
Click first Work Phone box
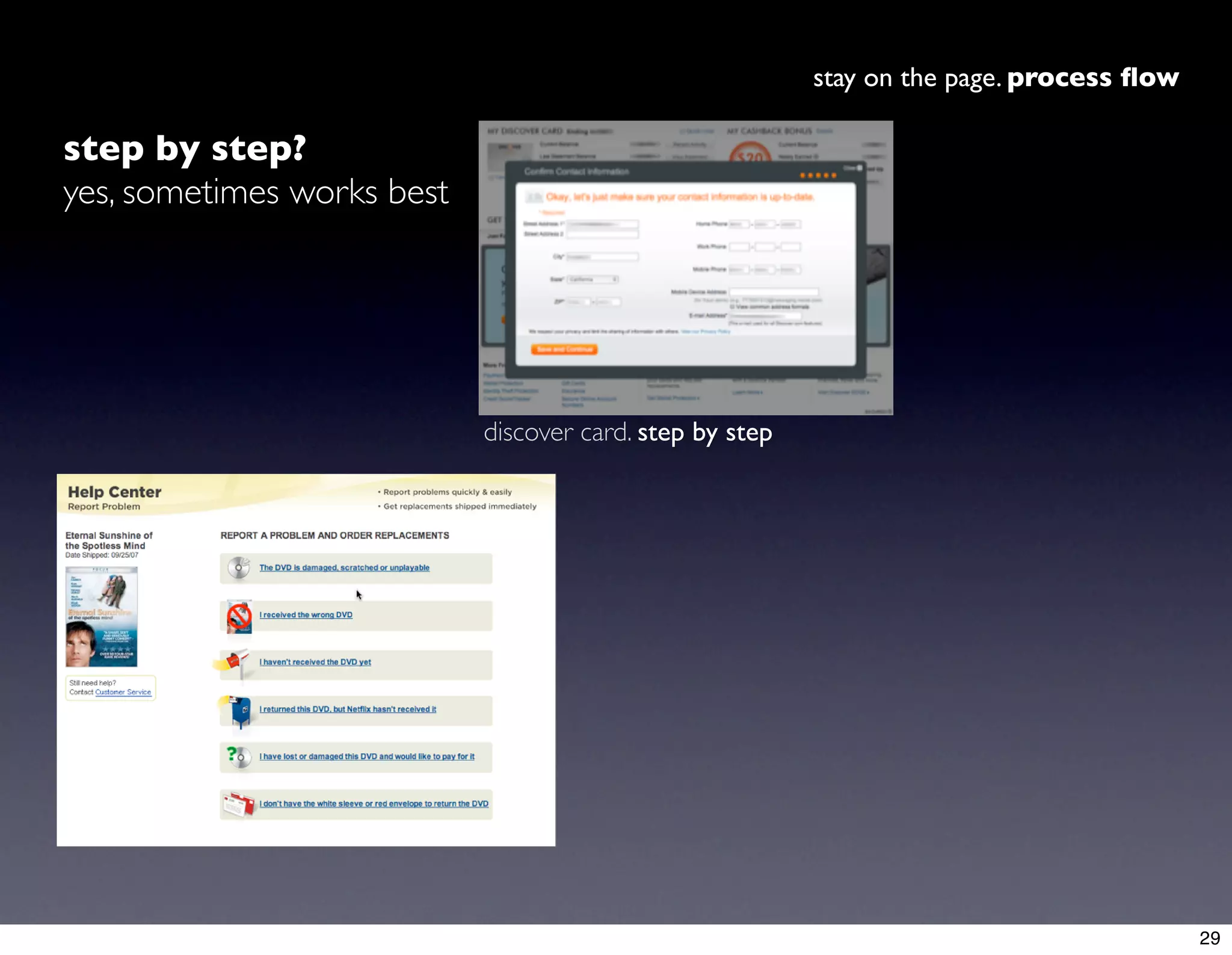coord(739,247)
